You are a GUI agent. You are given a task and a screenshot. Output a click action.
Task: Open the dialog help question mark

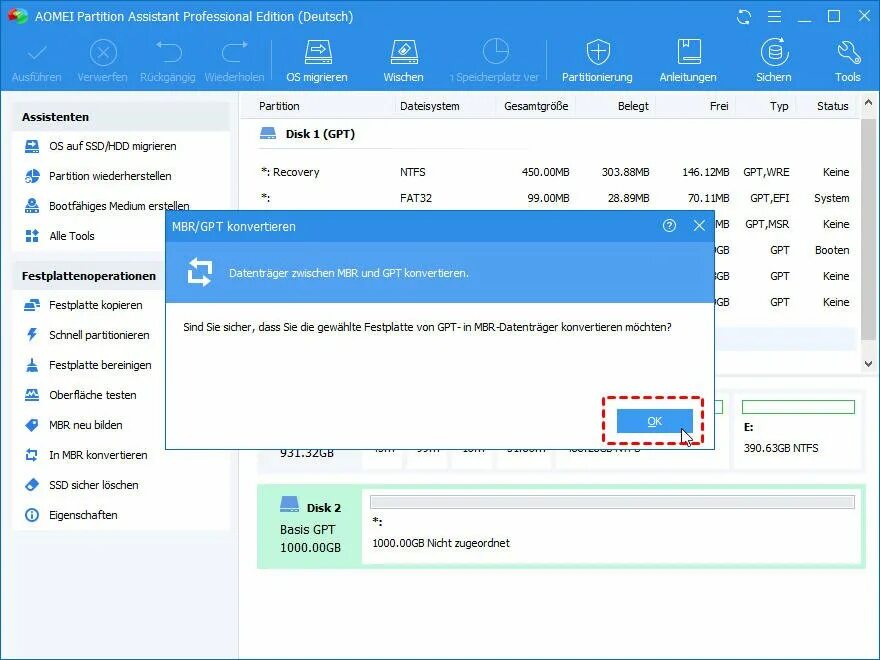668,226
